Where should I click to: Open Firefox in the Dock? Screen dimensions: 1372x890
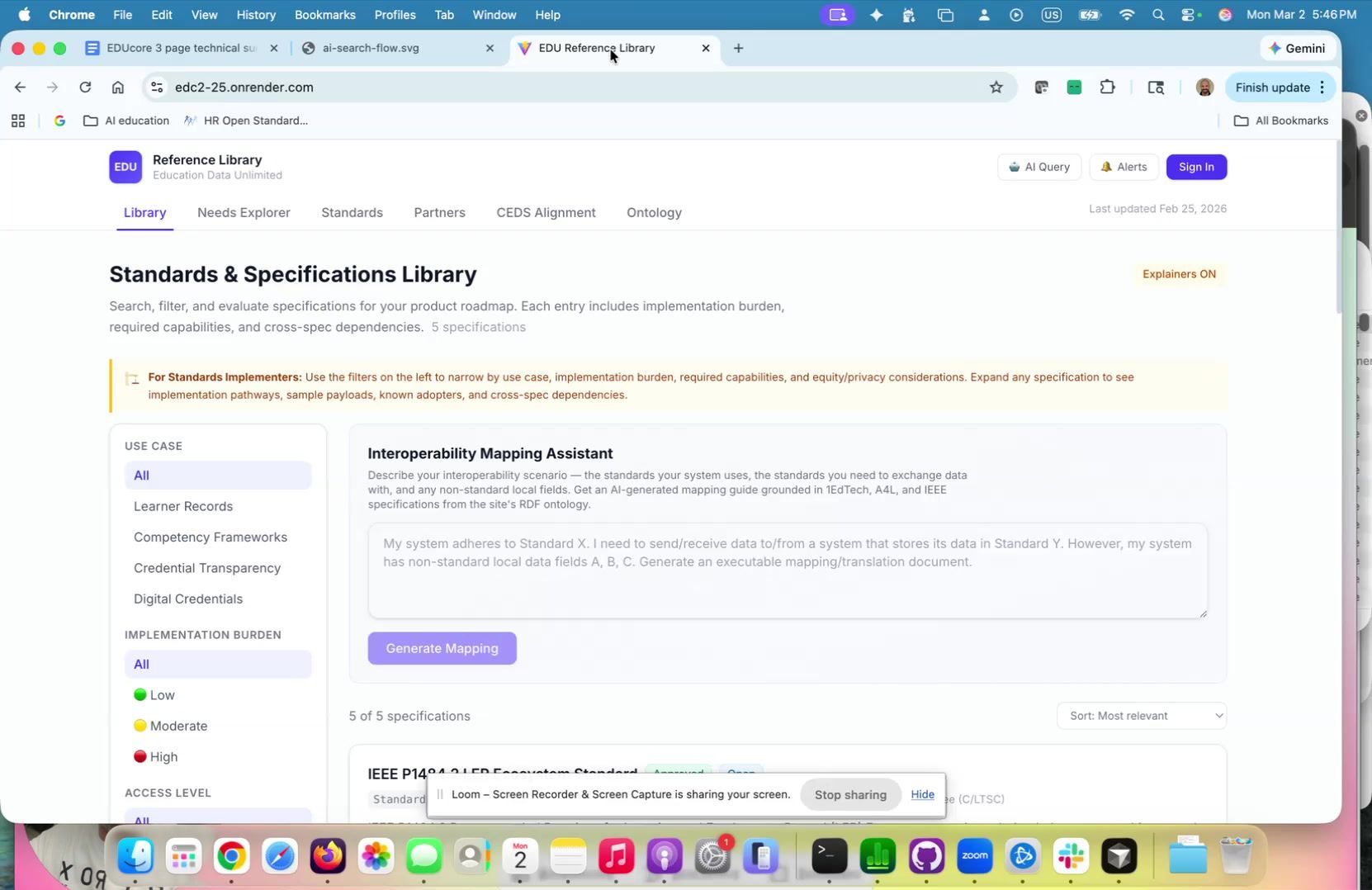(328, 856)
